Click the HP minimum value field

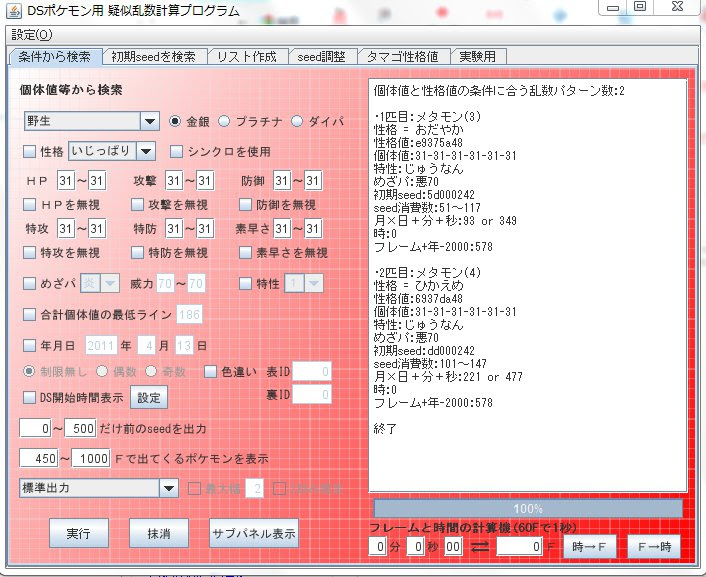[66, 181]
